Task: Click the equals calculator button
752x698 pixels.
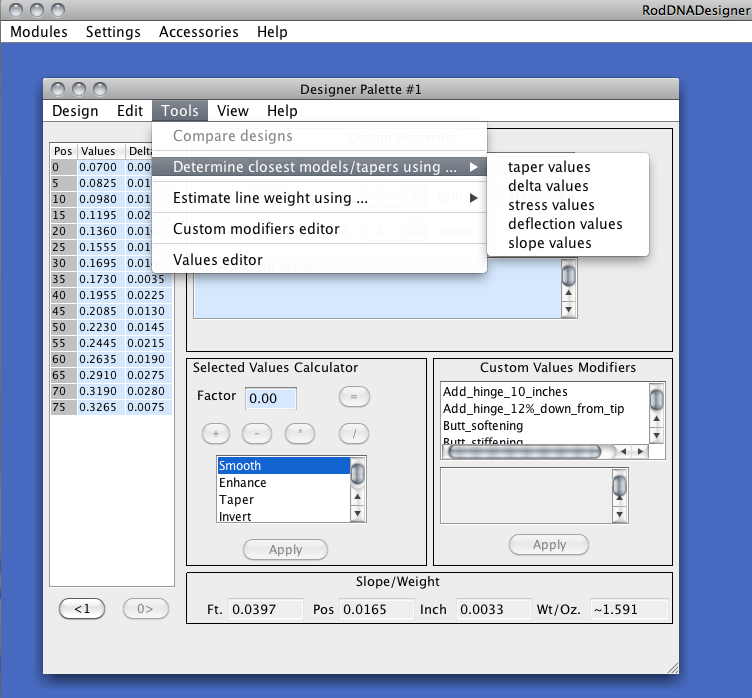Action: click(x=354, y=397)
